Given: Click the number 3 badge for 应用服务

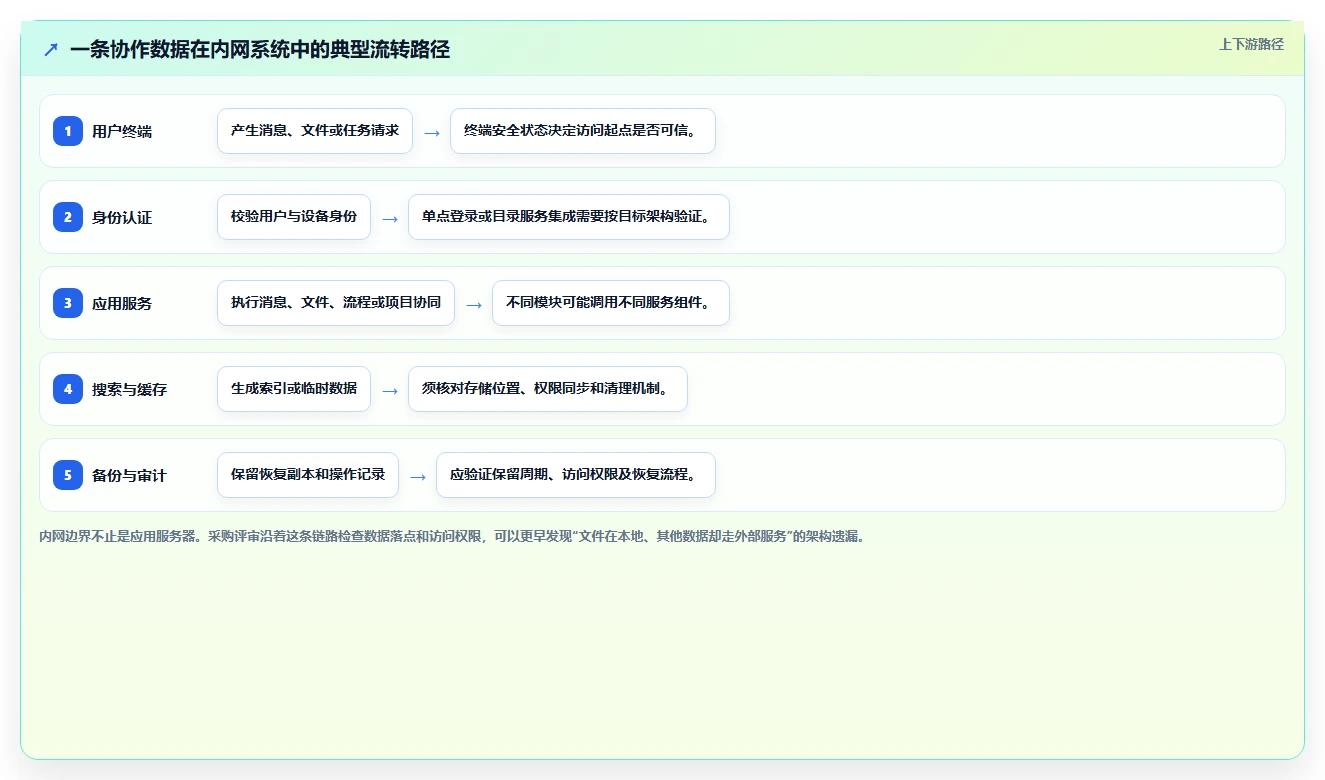Looking at the screenshot, I should tap(68, 303).
